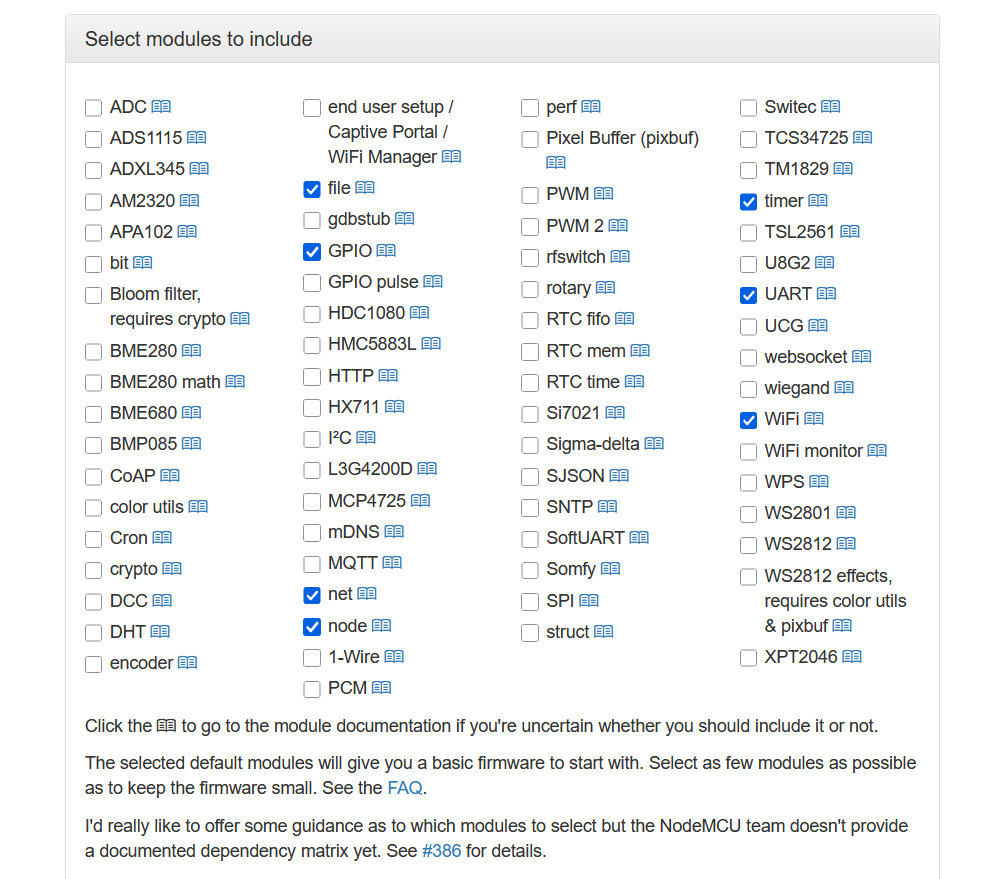Image resolution: width=981 pixels, height=879 pixels.
Task: Uncheck the GPIO module checkbox
Action: 312,251
